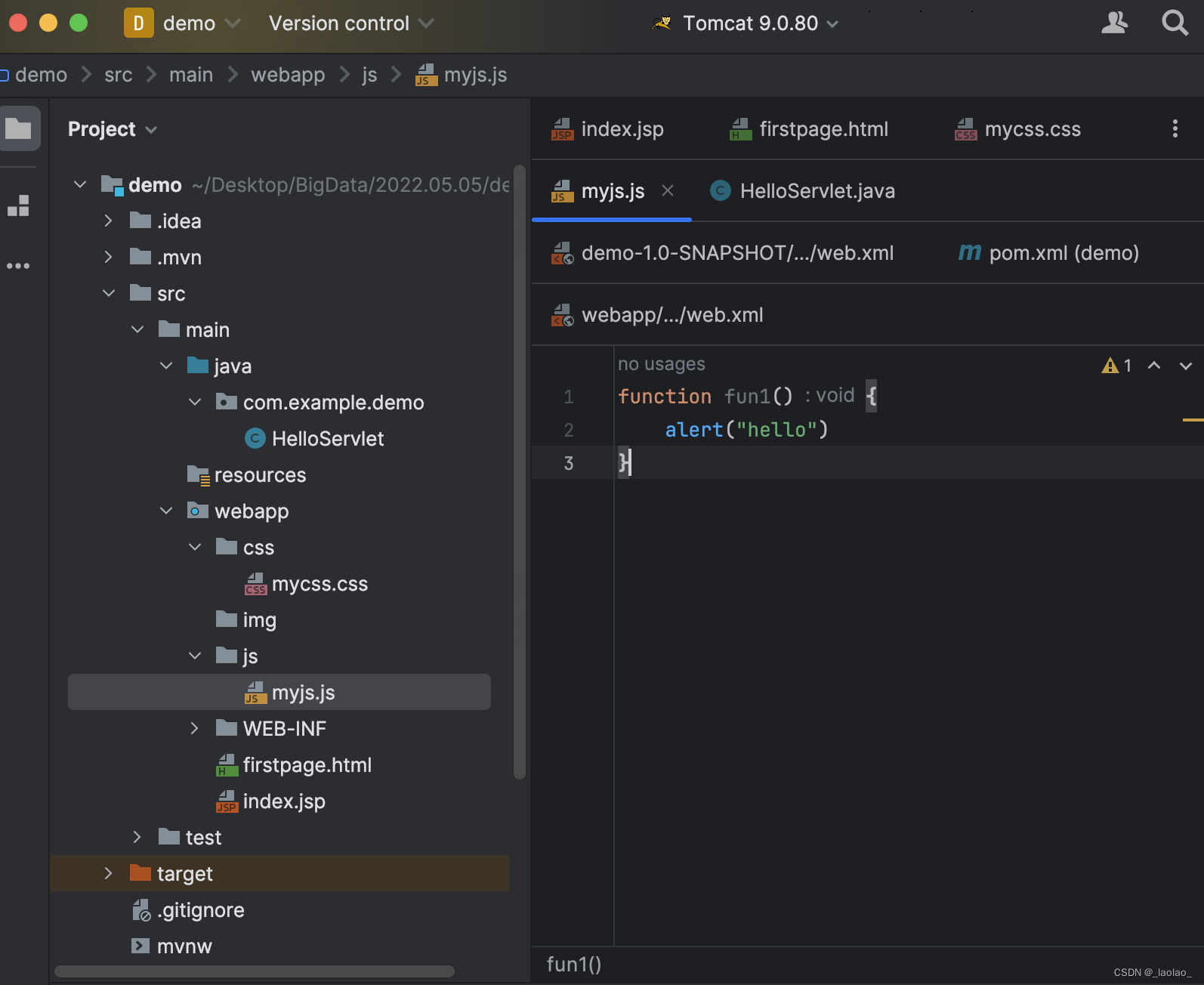Viewport: 1204px width, 985px height.
Task: Click the java source folder icon
Action: pyautogui.click(x=198, y=366)
